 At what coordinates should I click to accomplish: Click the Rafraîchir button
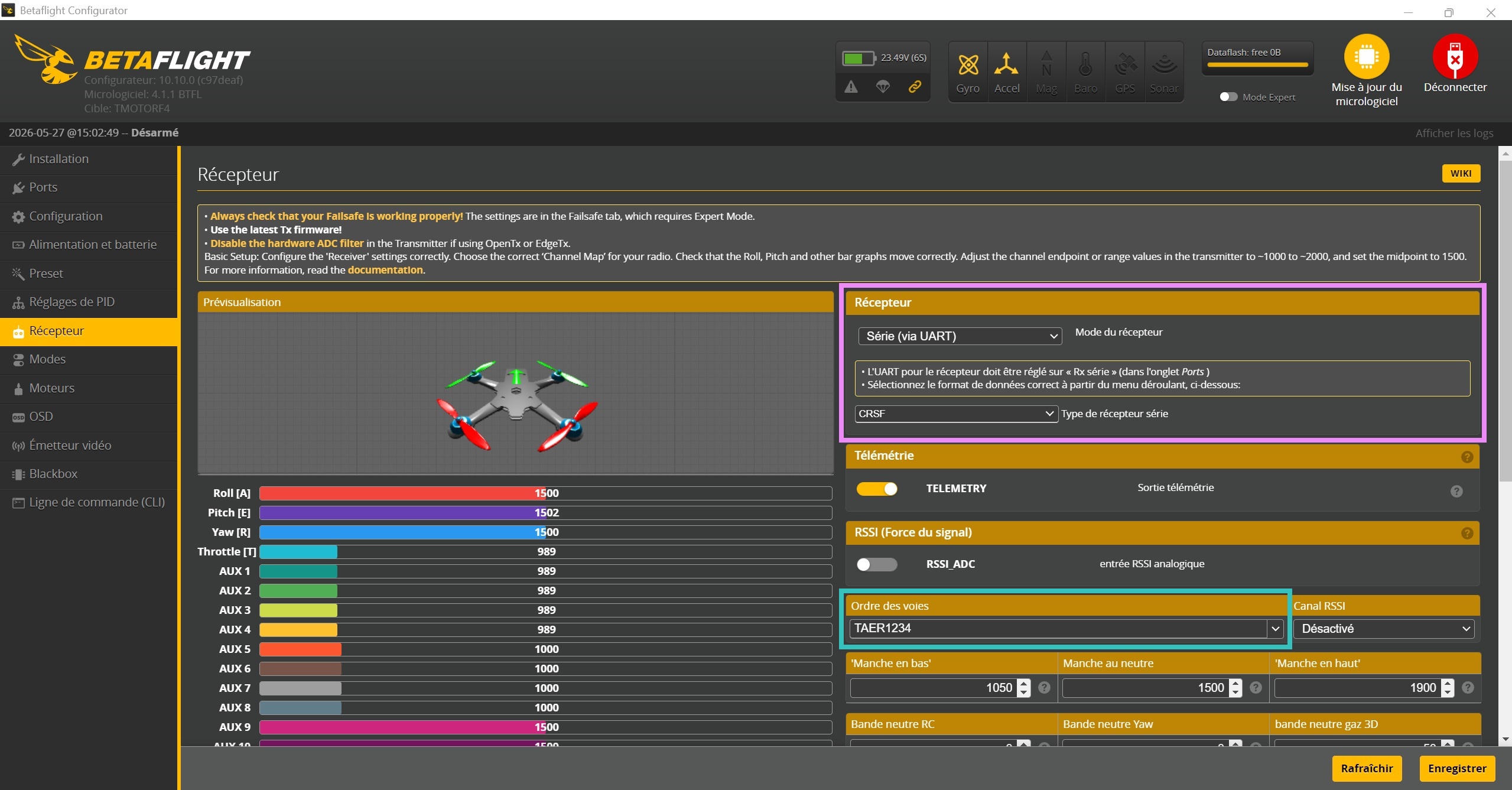(1367, 768)
